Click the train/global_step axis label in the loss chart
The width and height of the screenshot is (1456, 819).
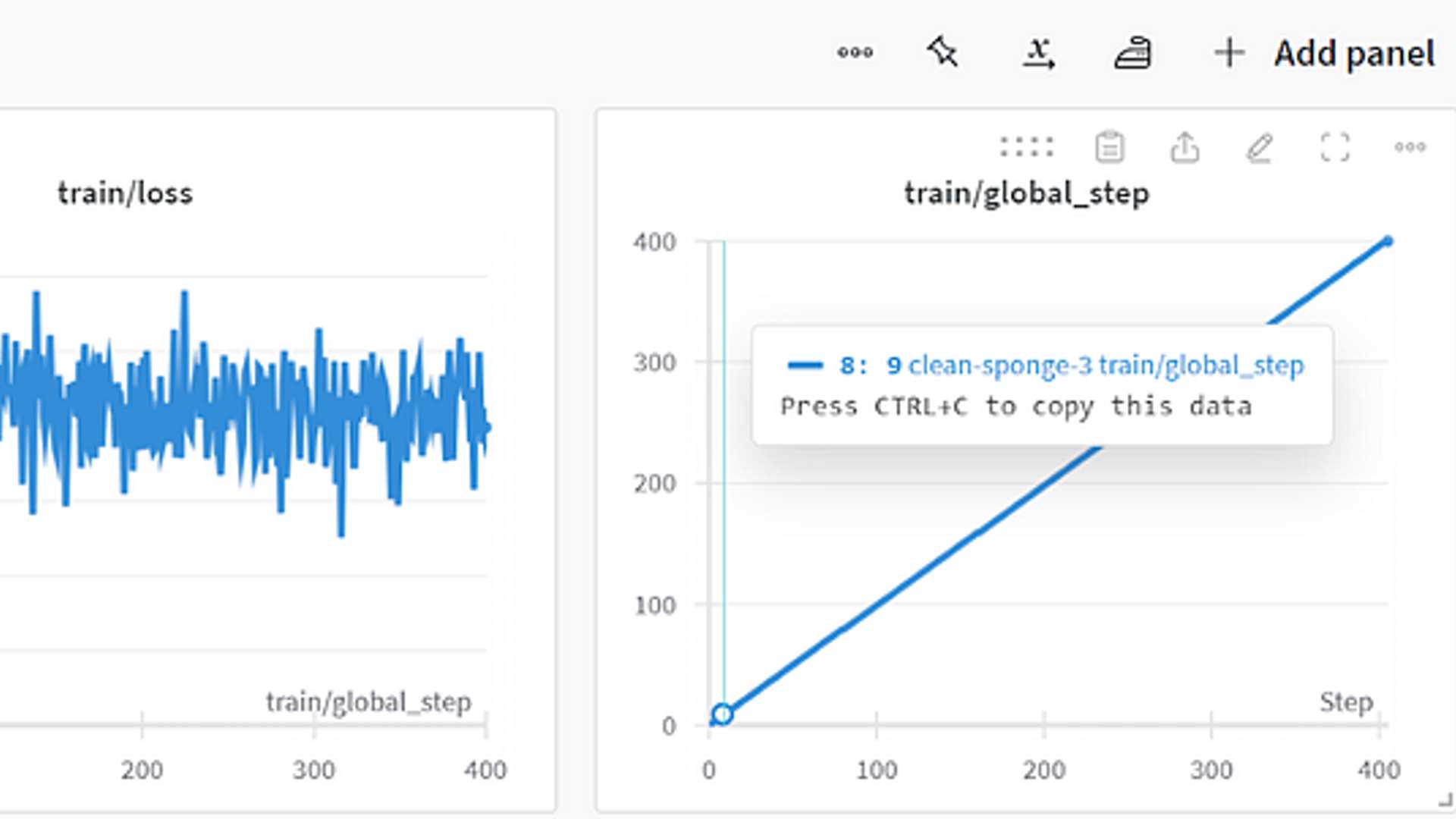pyautogui.click(x=368, y=702)
